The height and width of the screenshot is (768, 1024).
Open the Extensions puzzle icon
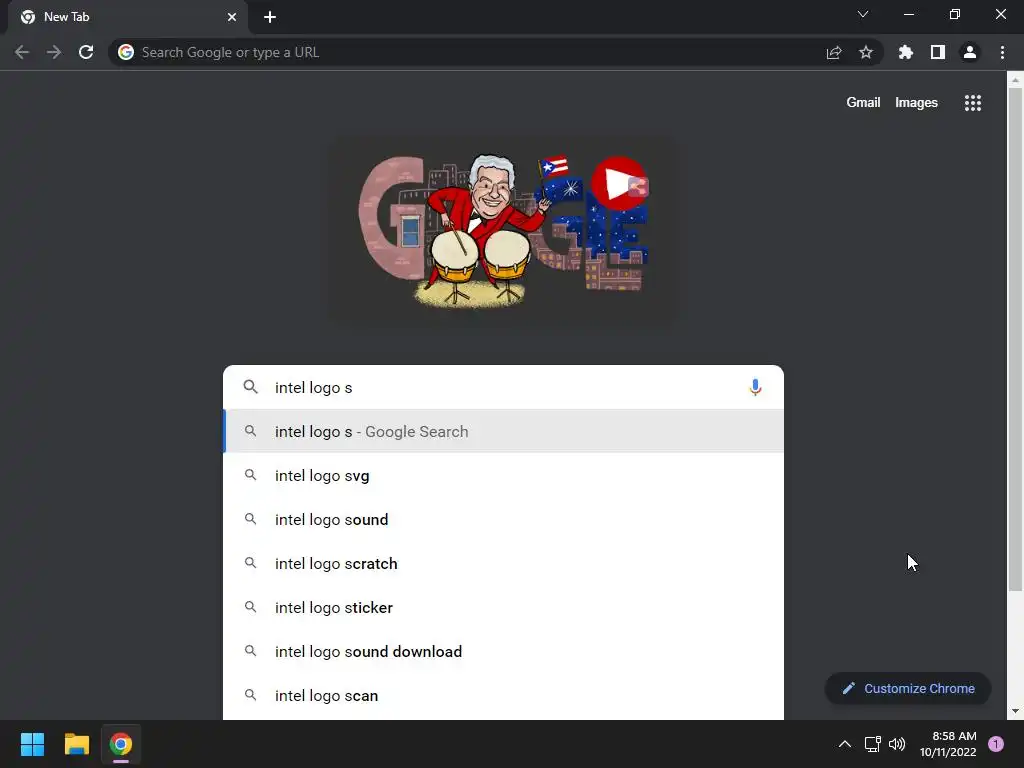[906, 52]
